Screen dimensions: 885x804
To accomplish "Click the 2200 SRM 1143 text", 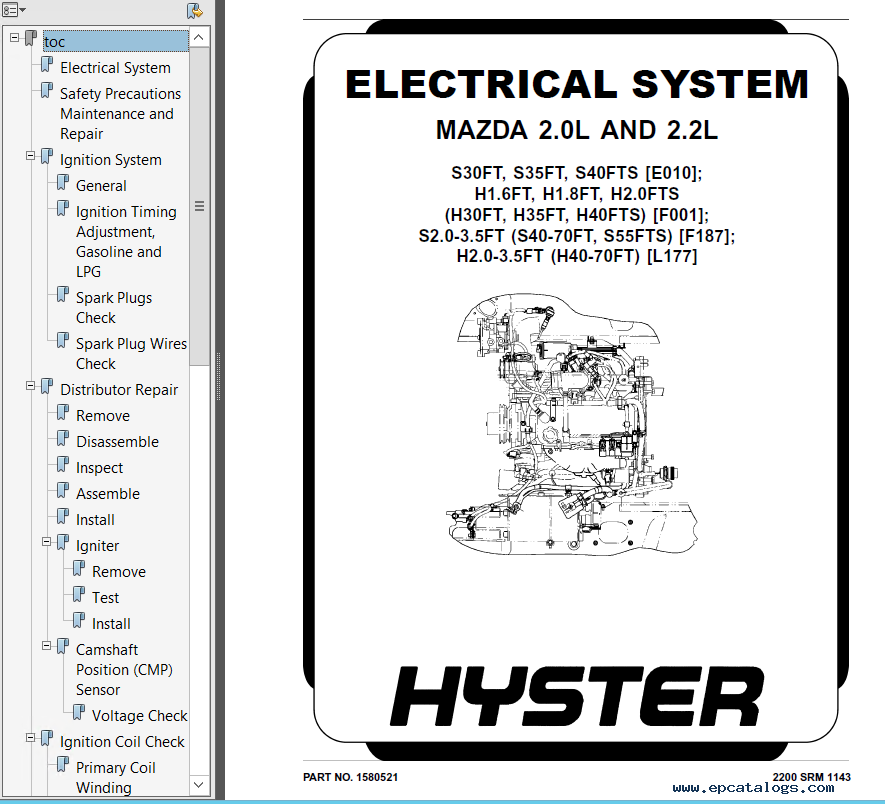I will click(812, 777).
